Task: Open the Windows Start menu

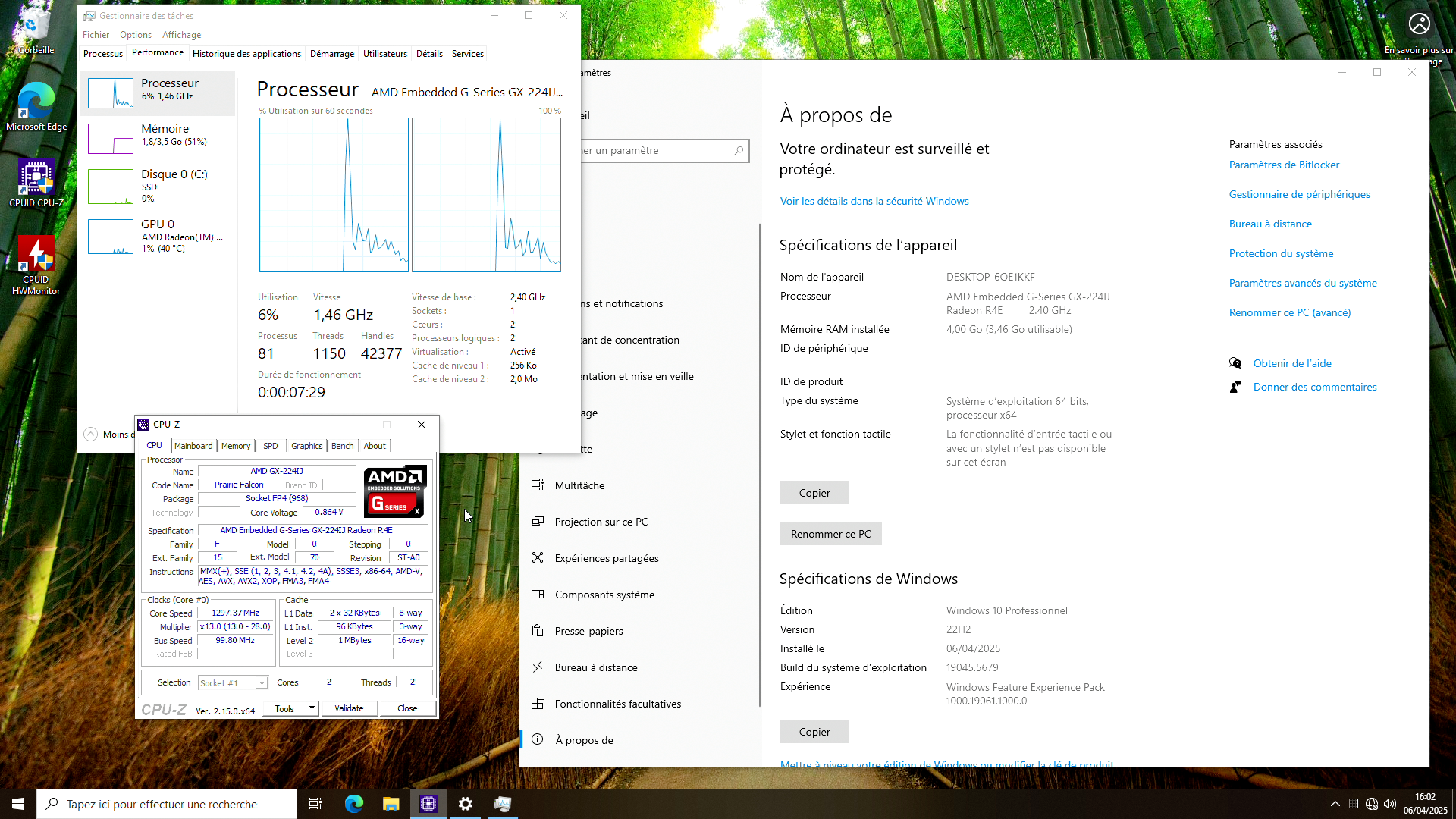Action: point(18,804)
